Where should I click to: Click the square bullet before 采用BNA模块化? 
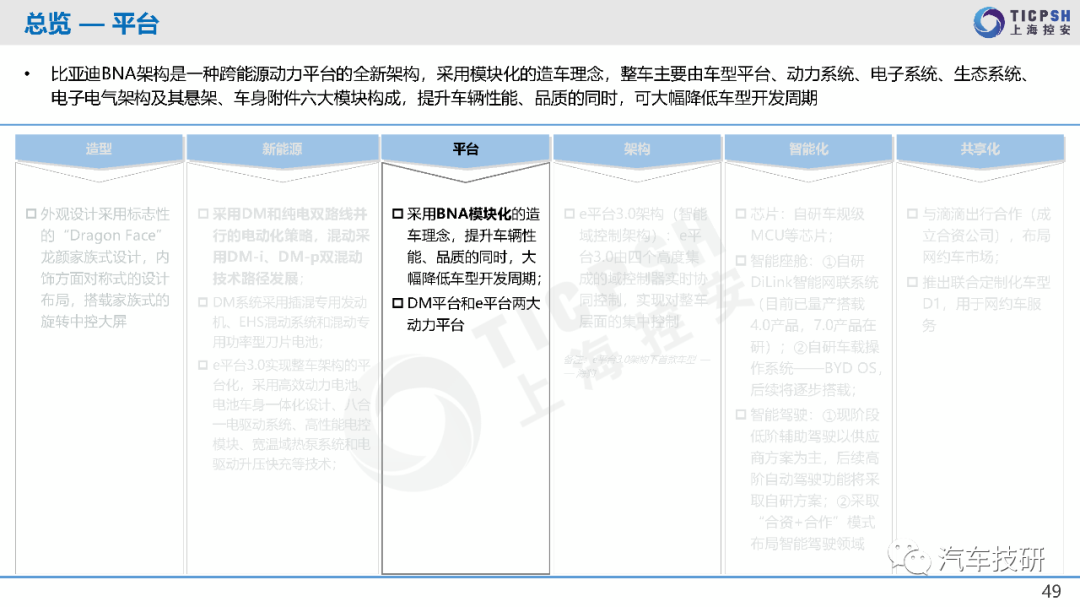397,214
